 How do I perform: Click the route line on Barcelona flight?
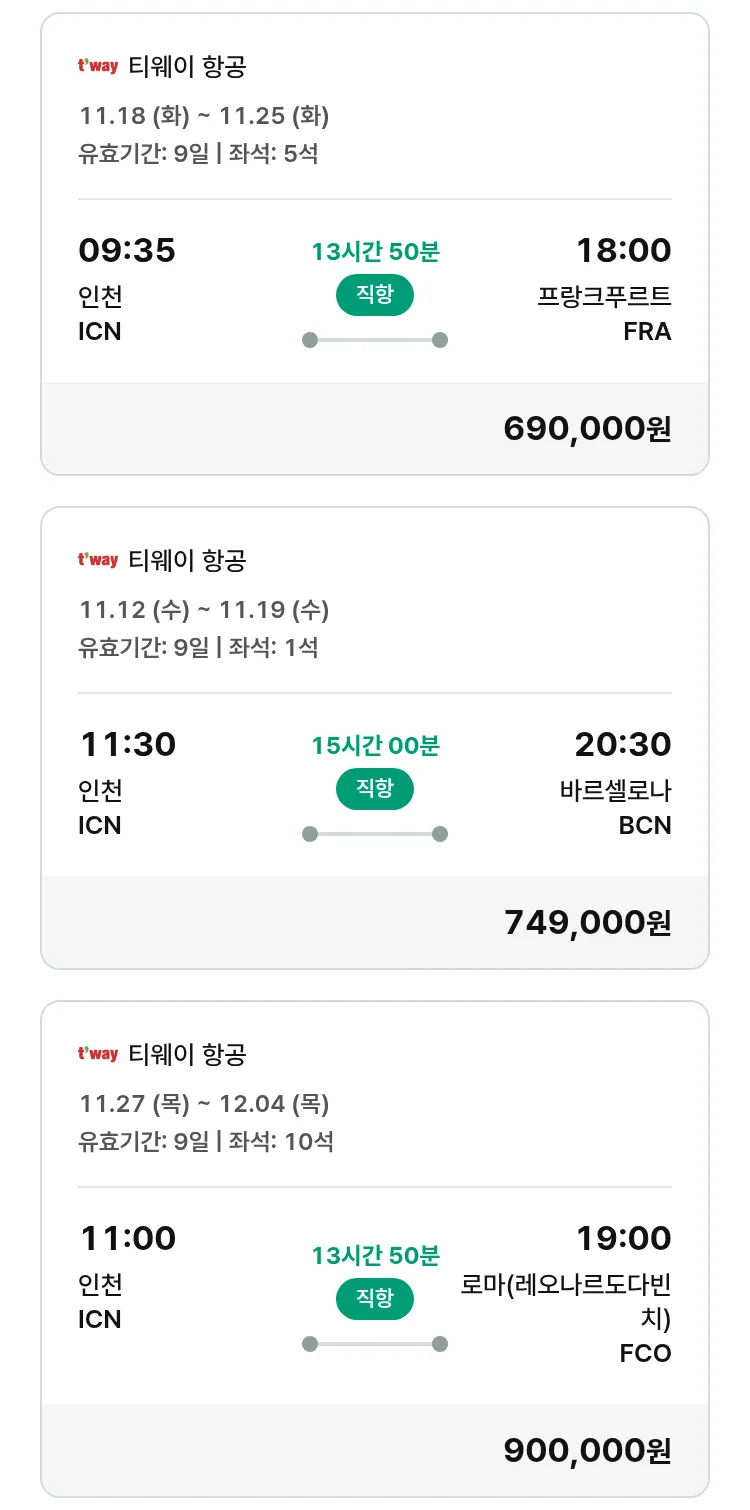coord(374,834)
